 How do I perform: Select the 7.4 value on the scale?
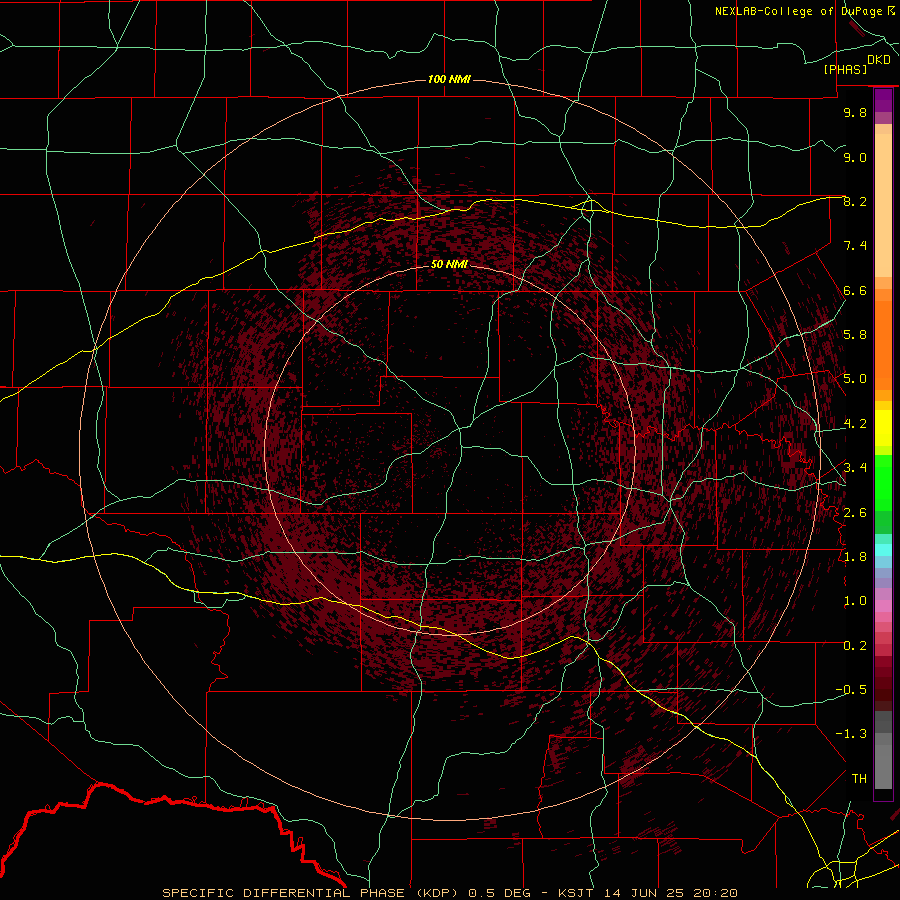(855, 246)
